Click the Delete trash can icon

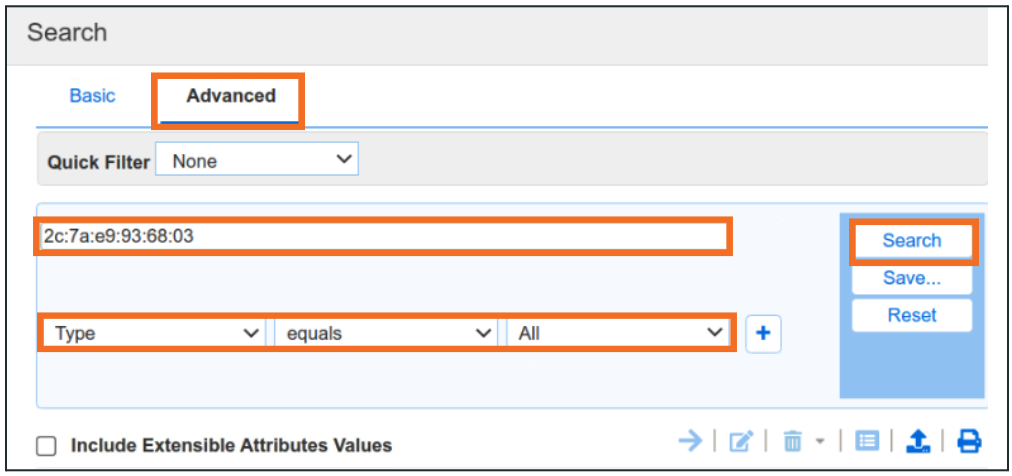pyautogui.click(x=792, y=441)
